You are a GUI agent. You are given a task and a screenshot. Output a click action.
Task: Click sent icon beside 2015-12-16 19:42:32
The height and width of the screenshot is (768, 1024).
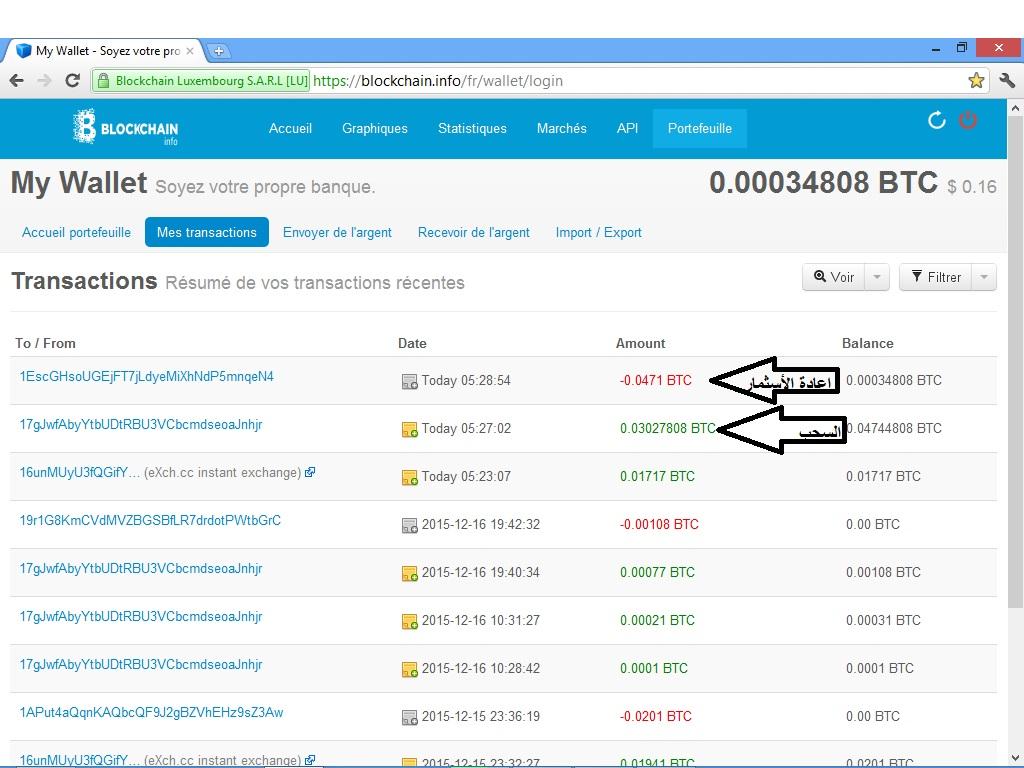tap(409, 525)
